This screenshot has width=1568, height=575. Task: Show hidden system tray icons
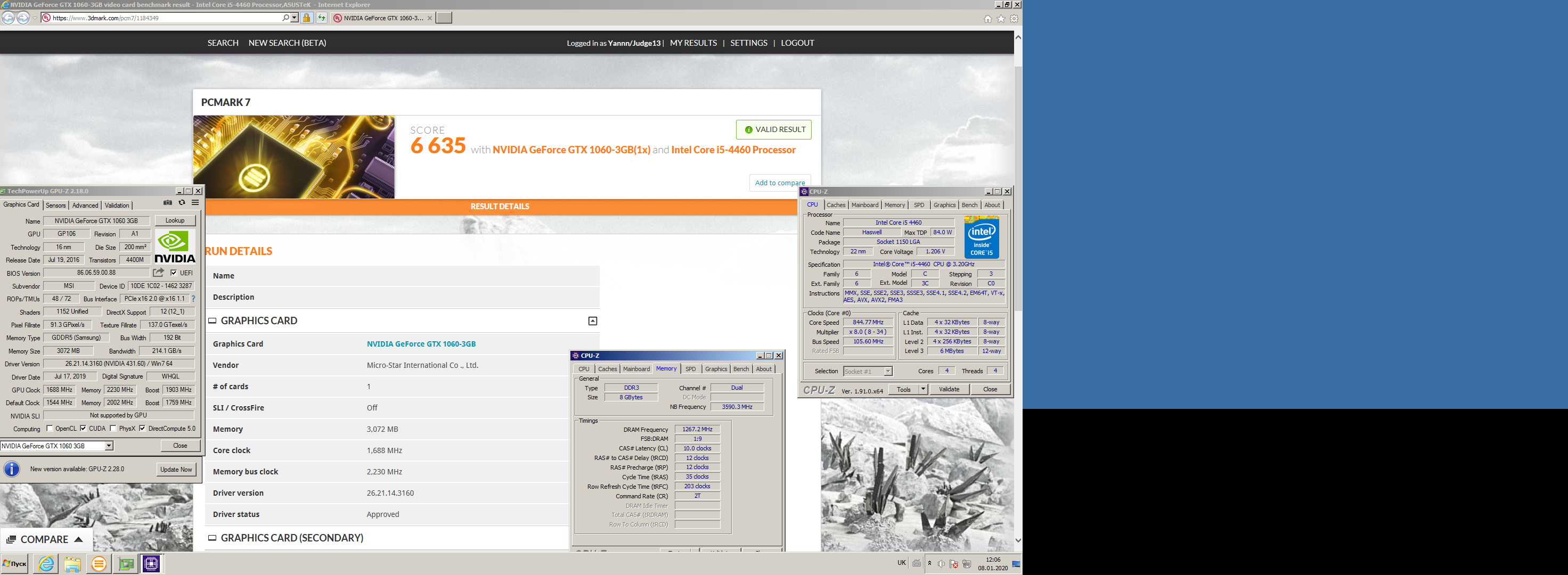929,563
